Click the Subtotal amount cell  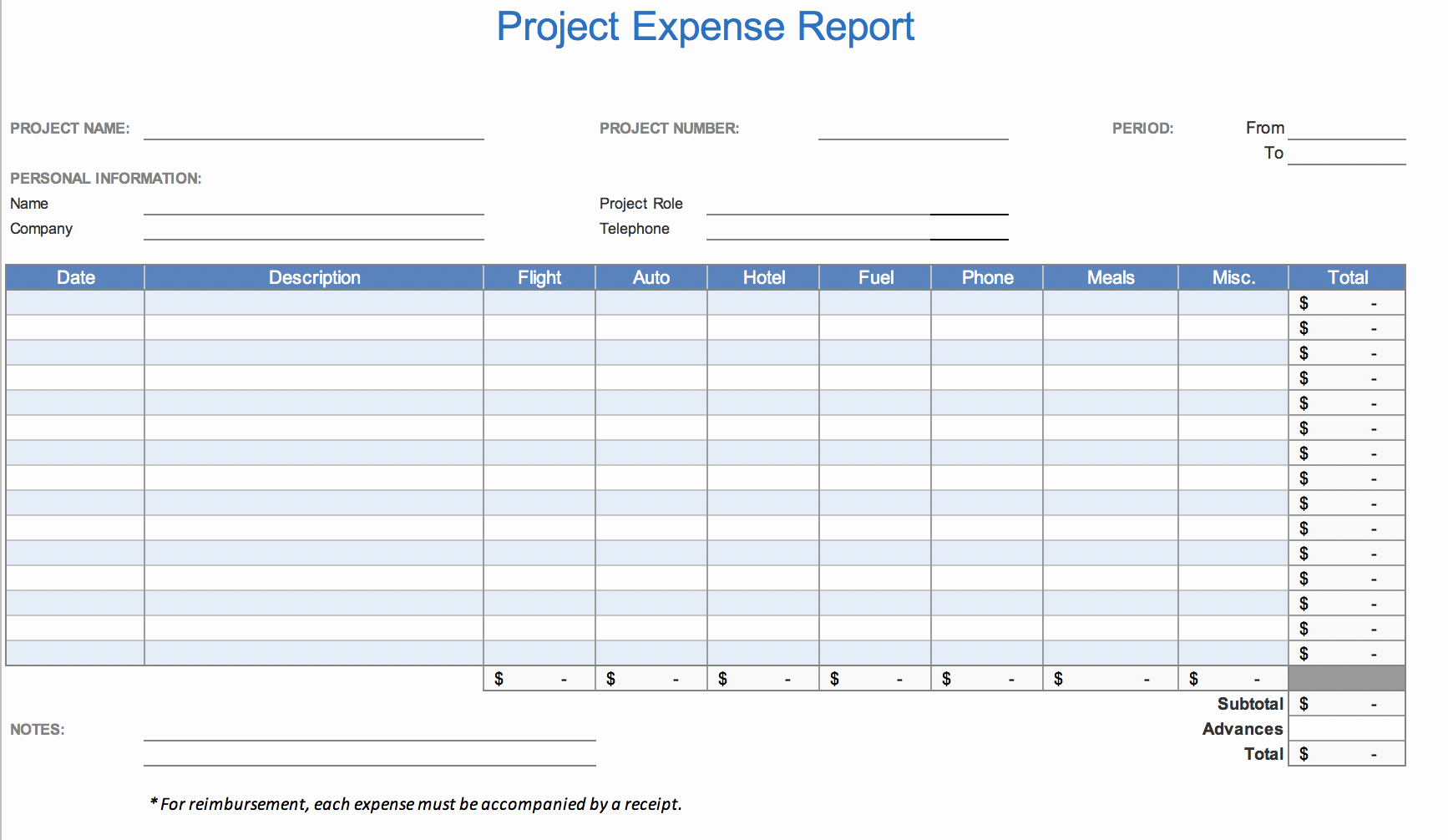coord(1347,703)
